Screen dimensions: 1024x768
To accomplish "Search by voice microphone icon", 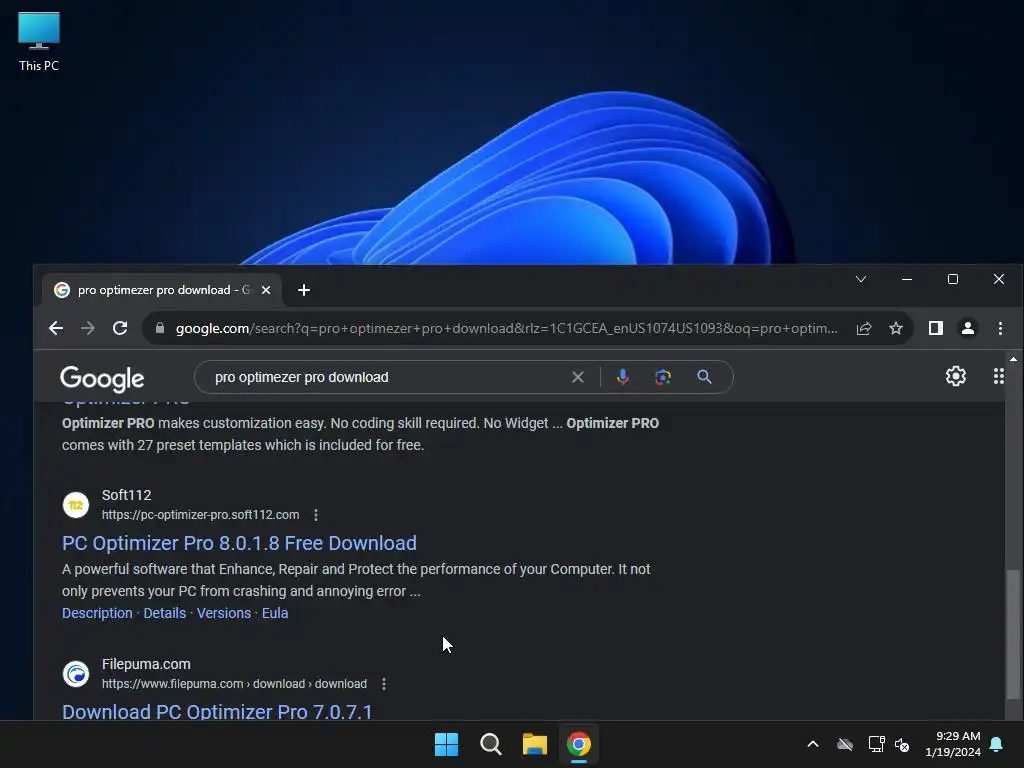I will 623,377.
